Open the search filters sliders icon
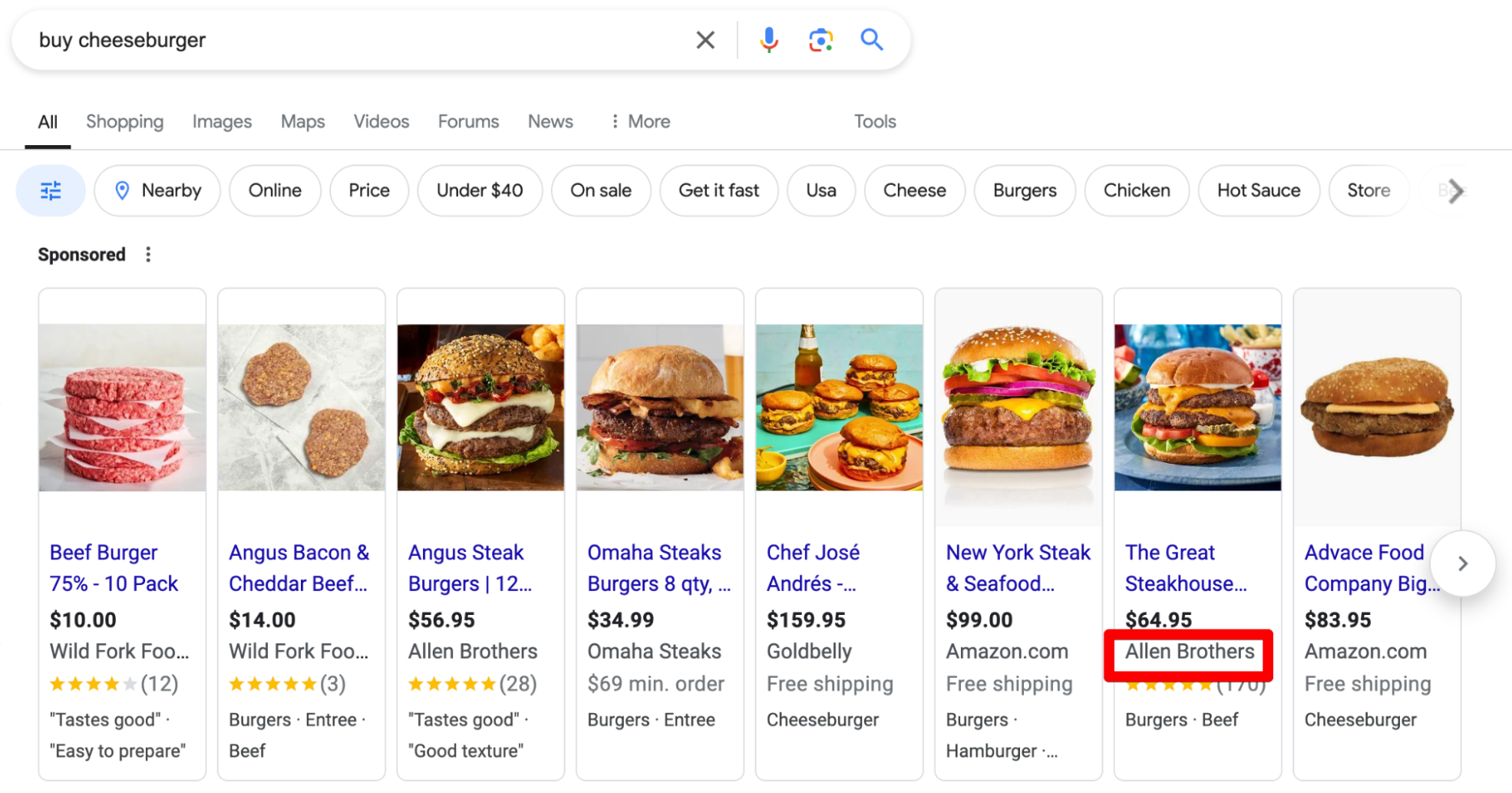The image size is (1512, 793). pos(50,190)
